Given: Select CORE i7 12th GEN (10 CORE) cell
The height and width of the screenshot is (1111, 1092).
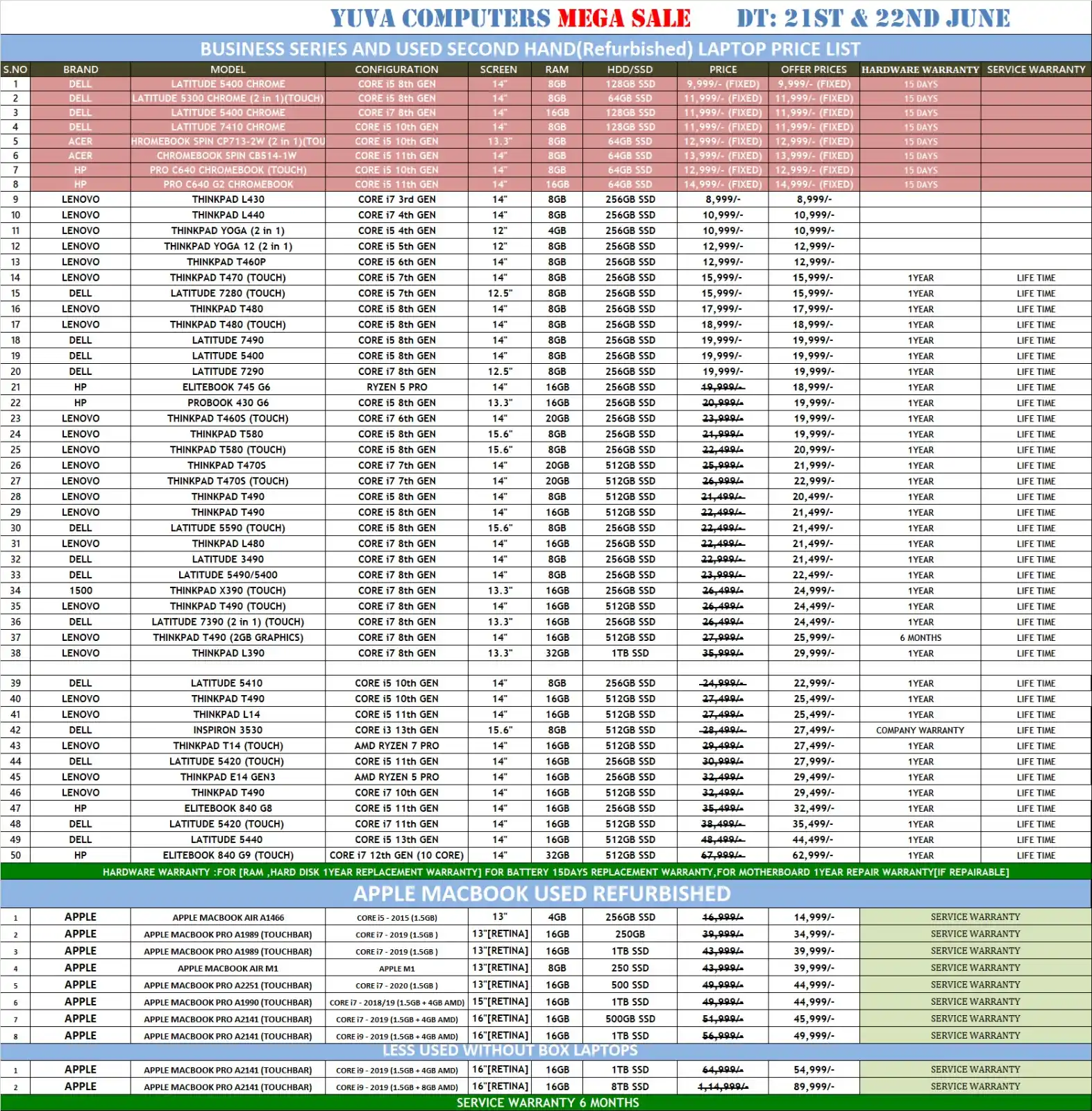Looking at the screenshot, I should [396, 855].
